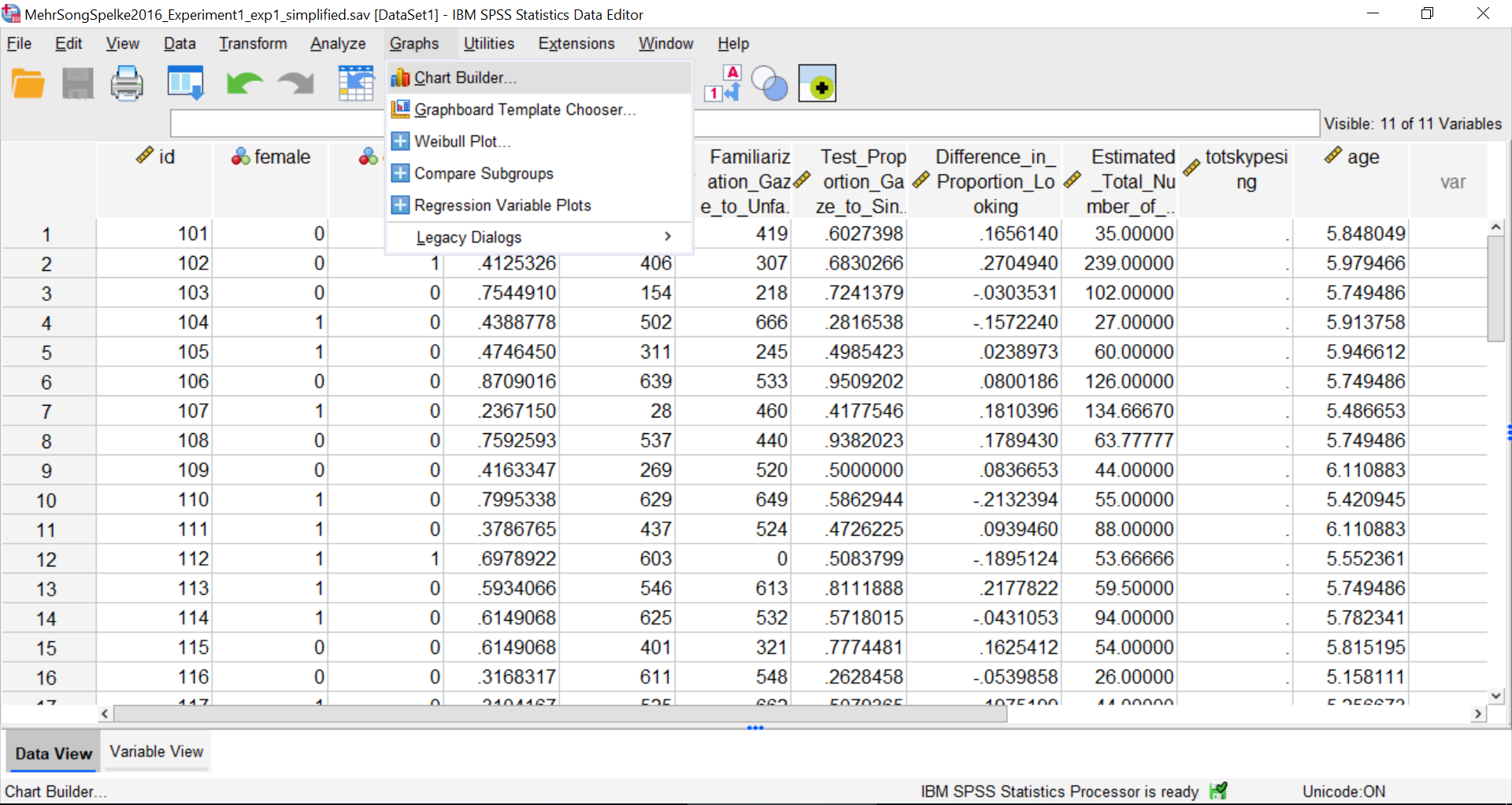The height and width of the screenshot is (805, 1512).
Task: Click cell with id value 107
Action: 155,410
